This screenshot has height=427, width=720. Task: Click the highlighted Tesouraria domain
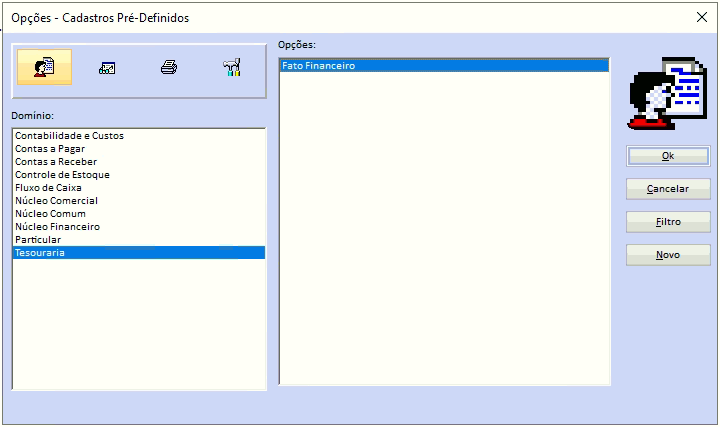[139, 253]
